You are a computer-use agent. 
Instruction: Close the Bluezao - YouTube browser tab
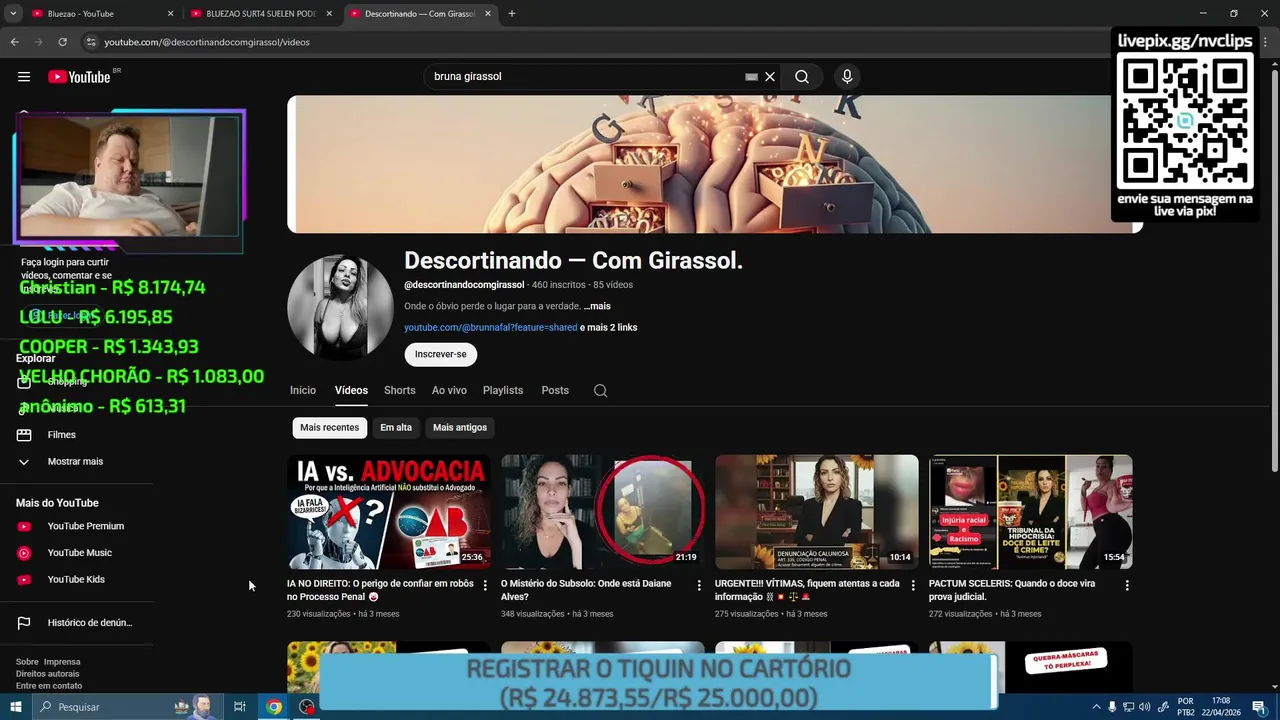point(170,14)
